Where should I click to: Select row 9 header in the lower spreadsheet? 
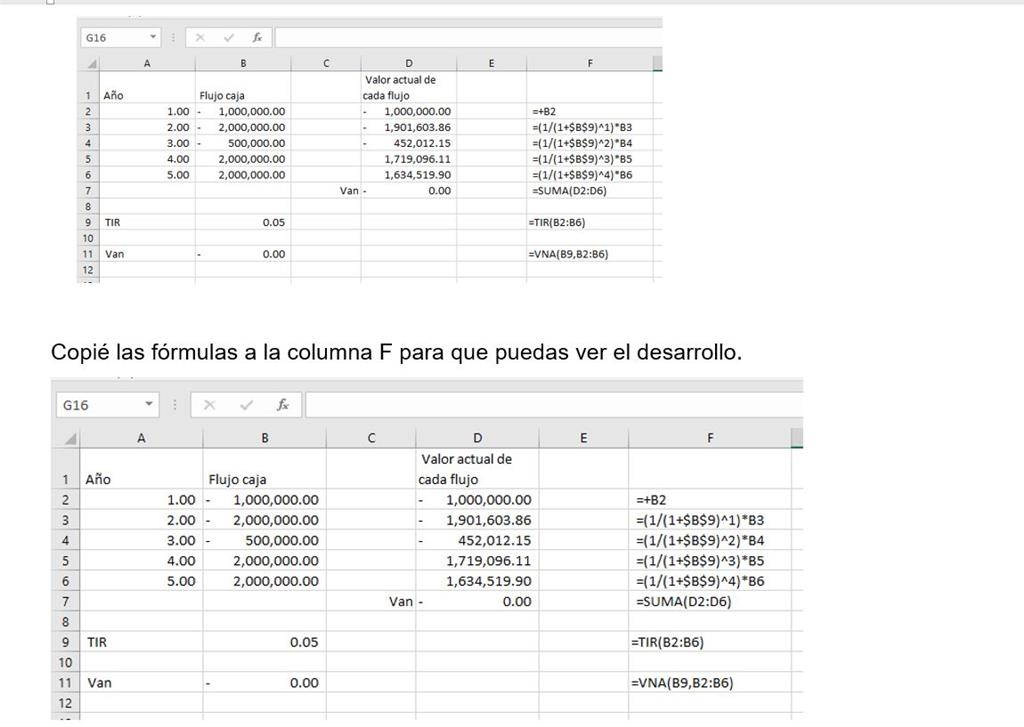(65, 642)
